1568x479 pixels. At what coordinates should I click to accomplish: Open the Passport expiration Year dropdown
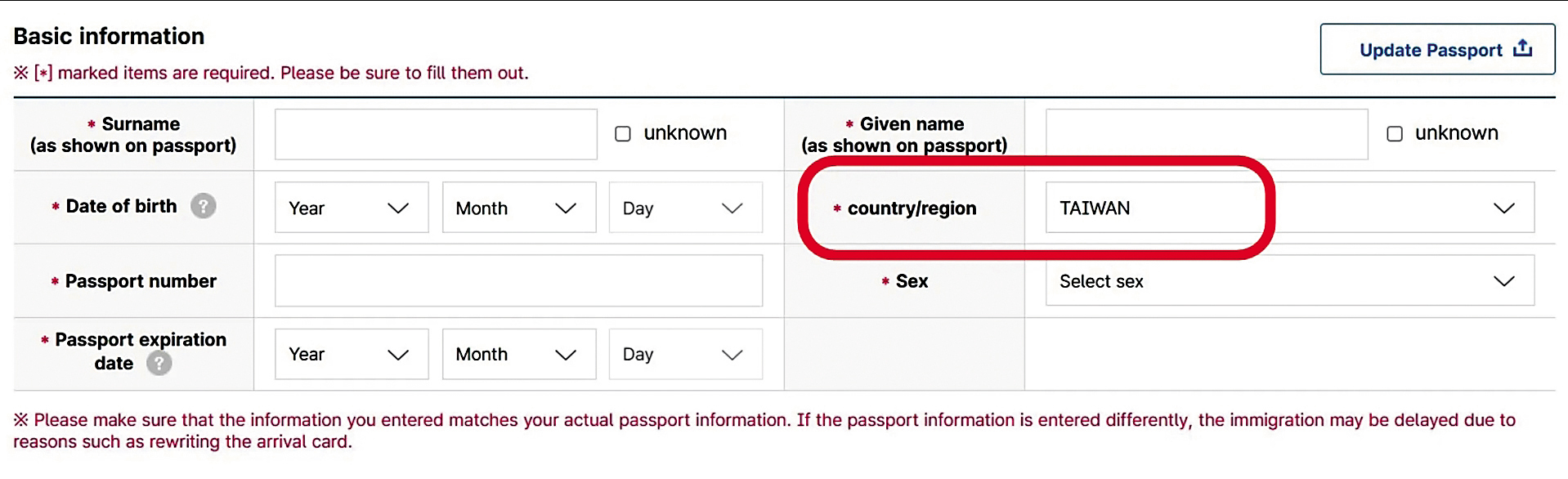coord(351,354)
